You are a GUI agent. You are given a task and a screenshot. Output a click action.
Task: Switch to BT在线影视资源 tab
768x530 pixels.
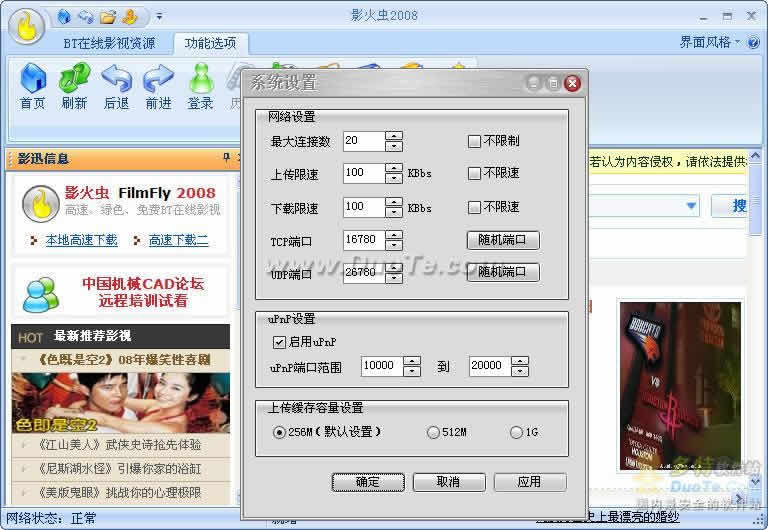[109, 43]
